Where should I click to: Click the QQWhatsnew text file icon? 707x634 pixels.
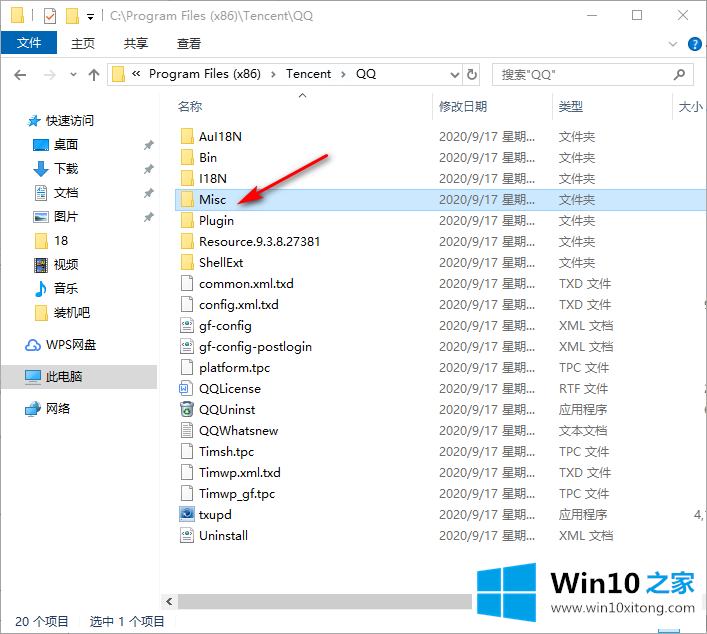(187, 430)
